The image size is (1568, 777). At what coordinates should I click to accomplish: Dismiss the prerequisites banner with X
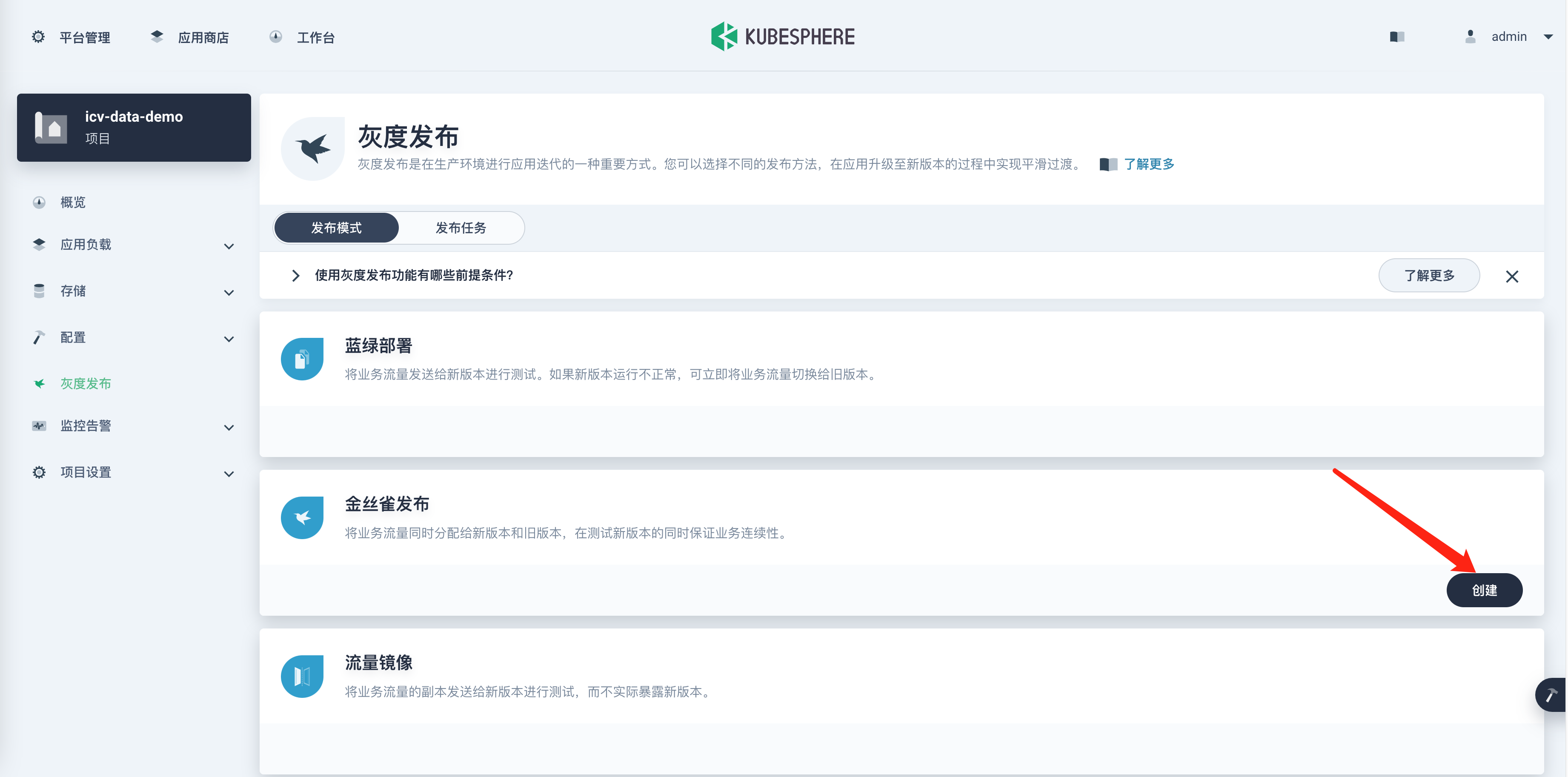(1512, 276)
